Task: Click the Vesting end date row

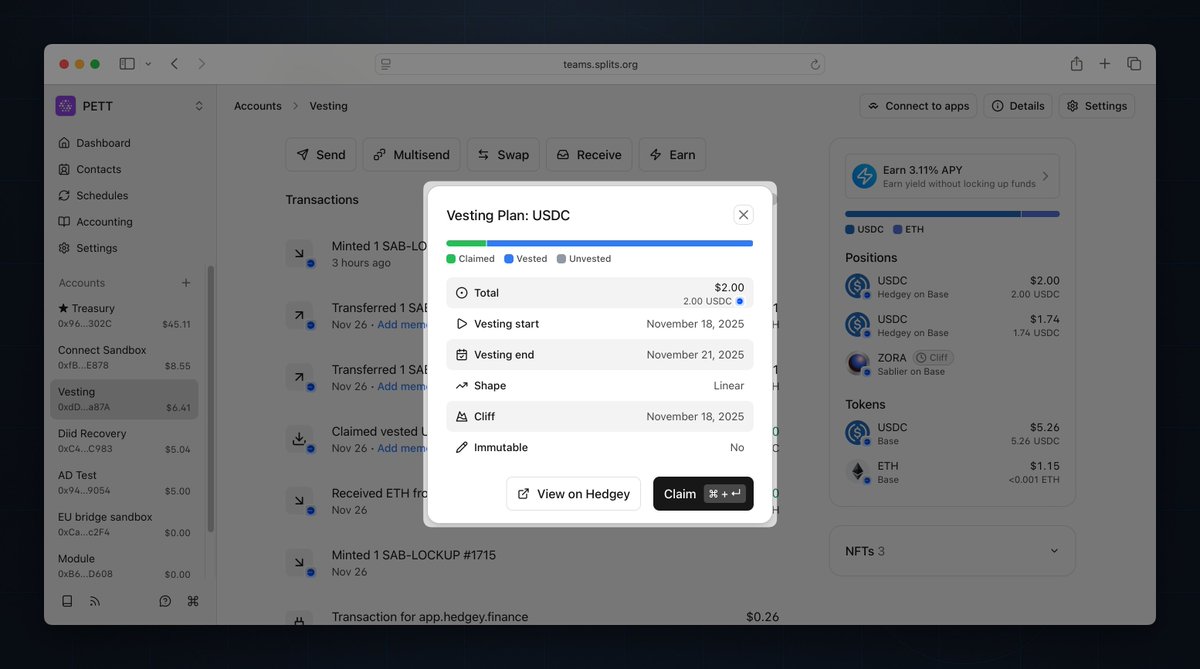Action: click(600, 355)
